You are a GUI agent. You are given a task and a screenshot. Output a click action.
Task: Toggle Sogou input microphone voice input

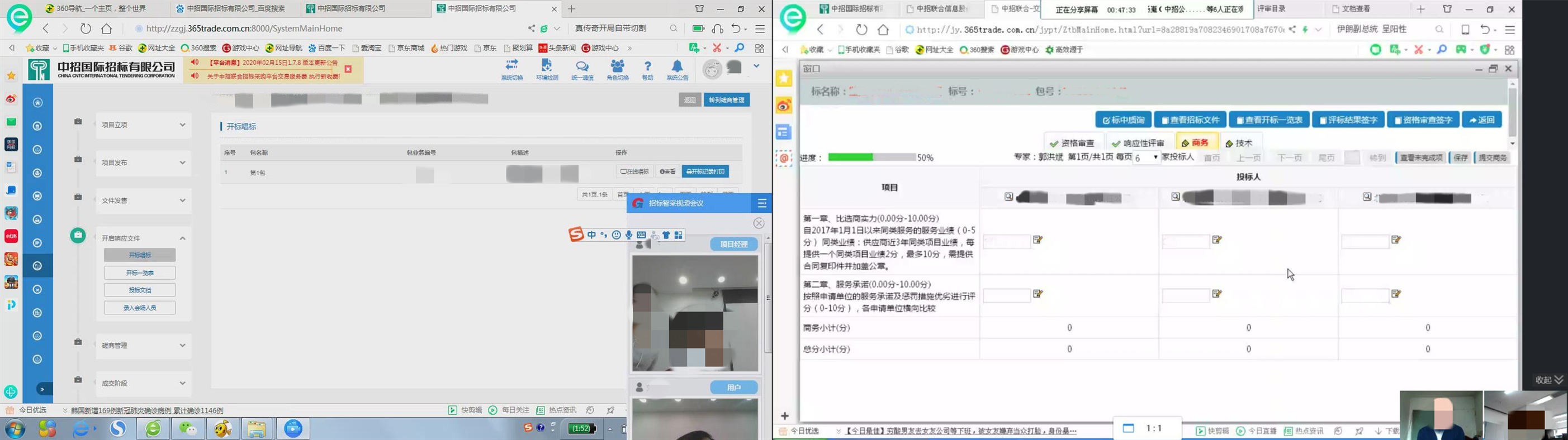pyautogui.click(x=629, y=235)
